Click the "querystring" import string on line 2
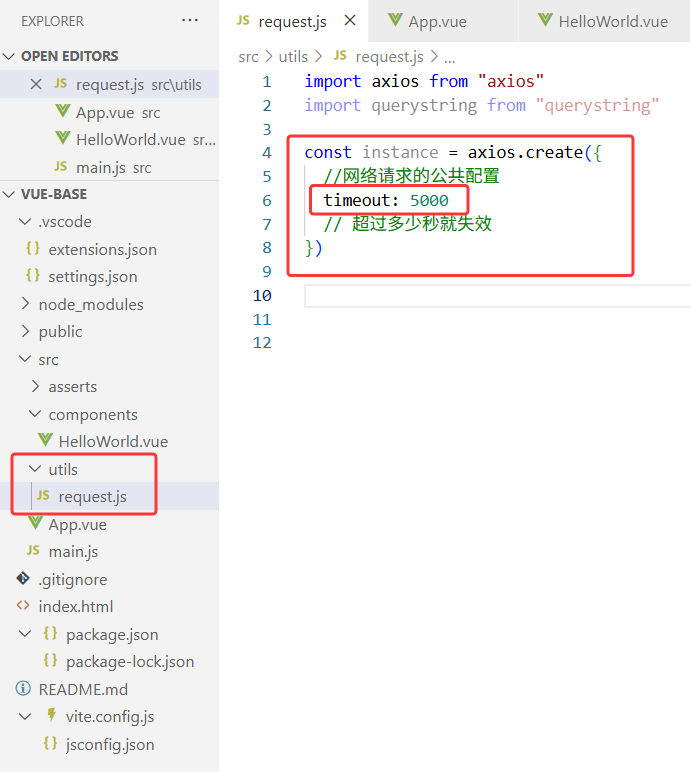This screenshot has width=690, height=772. tap(597, 105)
